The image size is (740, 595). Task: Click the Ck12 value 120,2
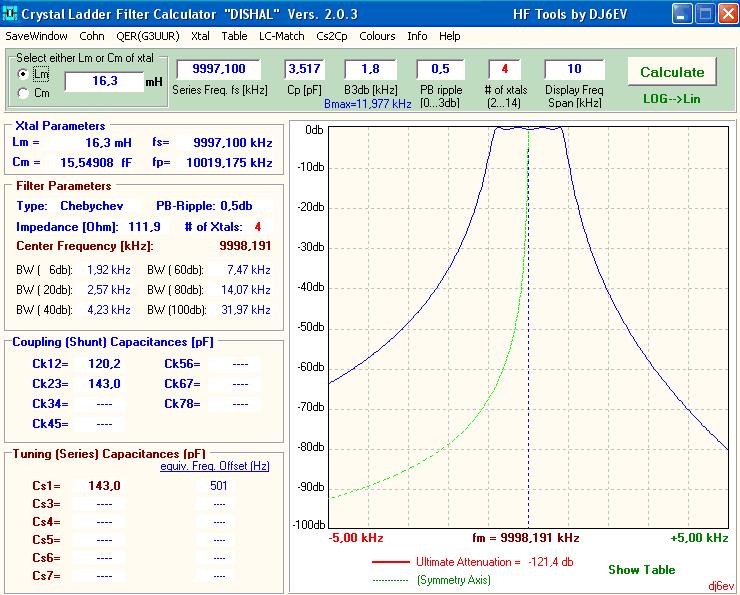[x=104, y=364]
